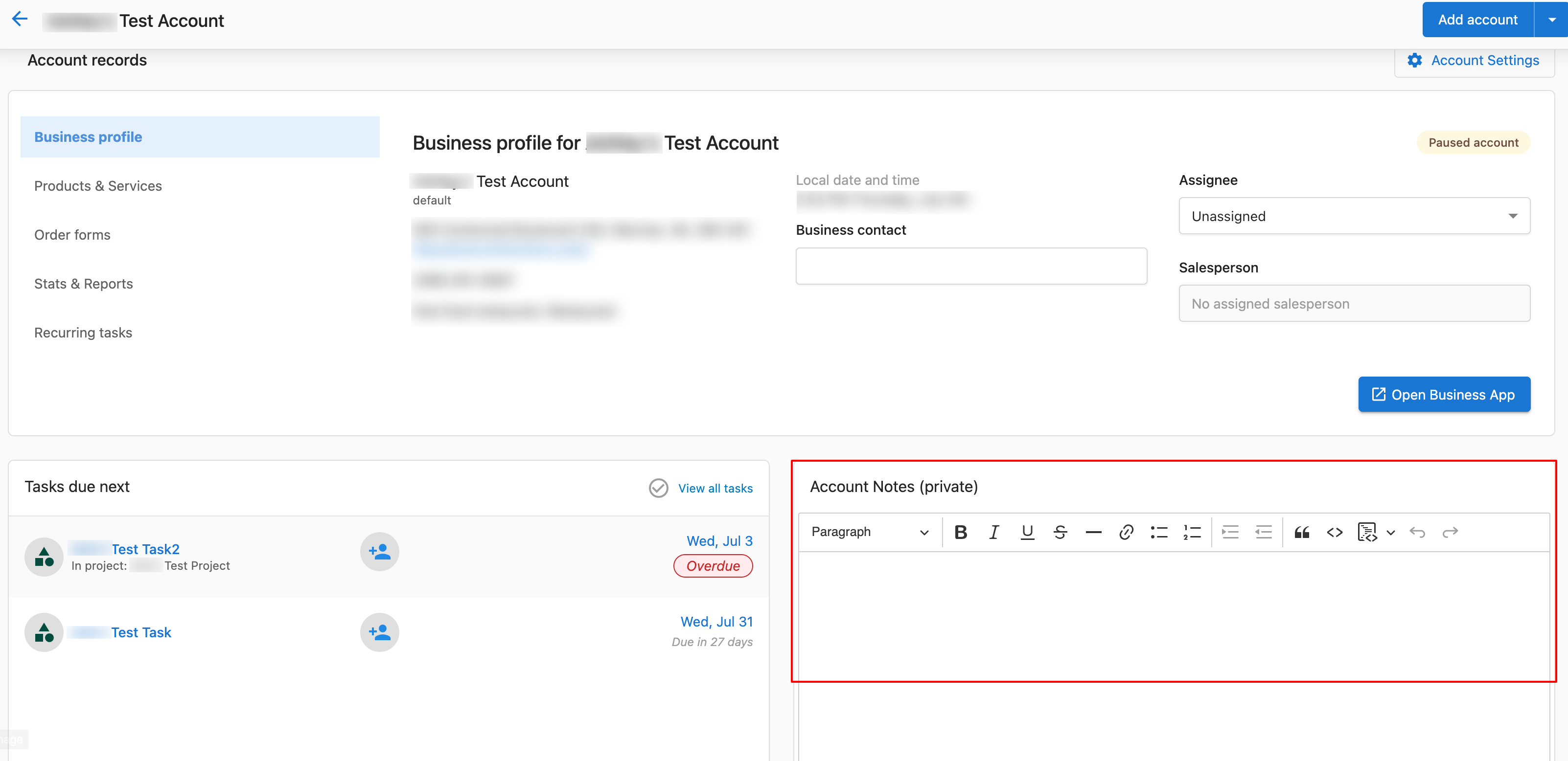Click into the Business contact field
The image size is (1568, 761).
[x=971, y=266]
